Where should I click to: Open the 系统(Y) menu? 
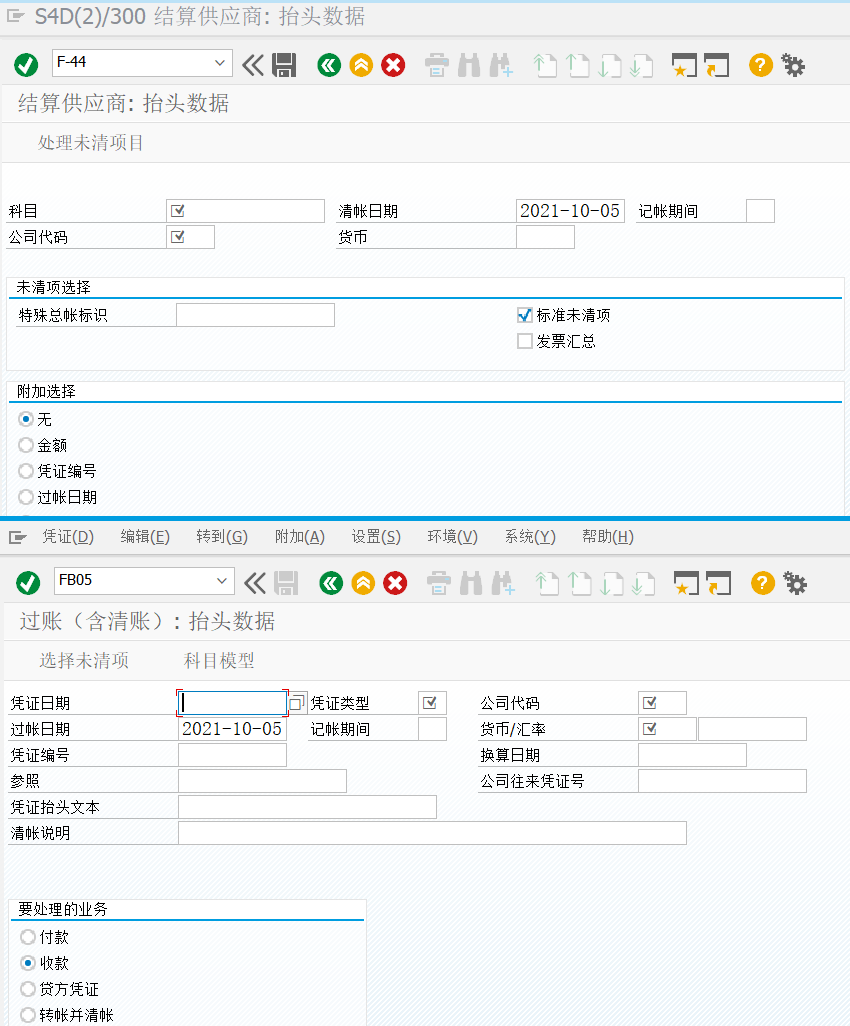coord(529,536)
